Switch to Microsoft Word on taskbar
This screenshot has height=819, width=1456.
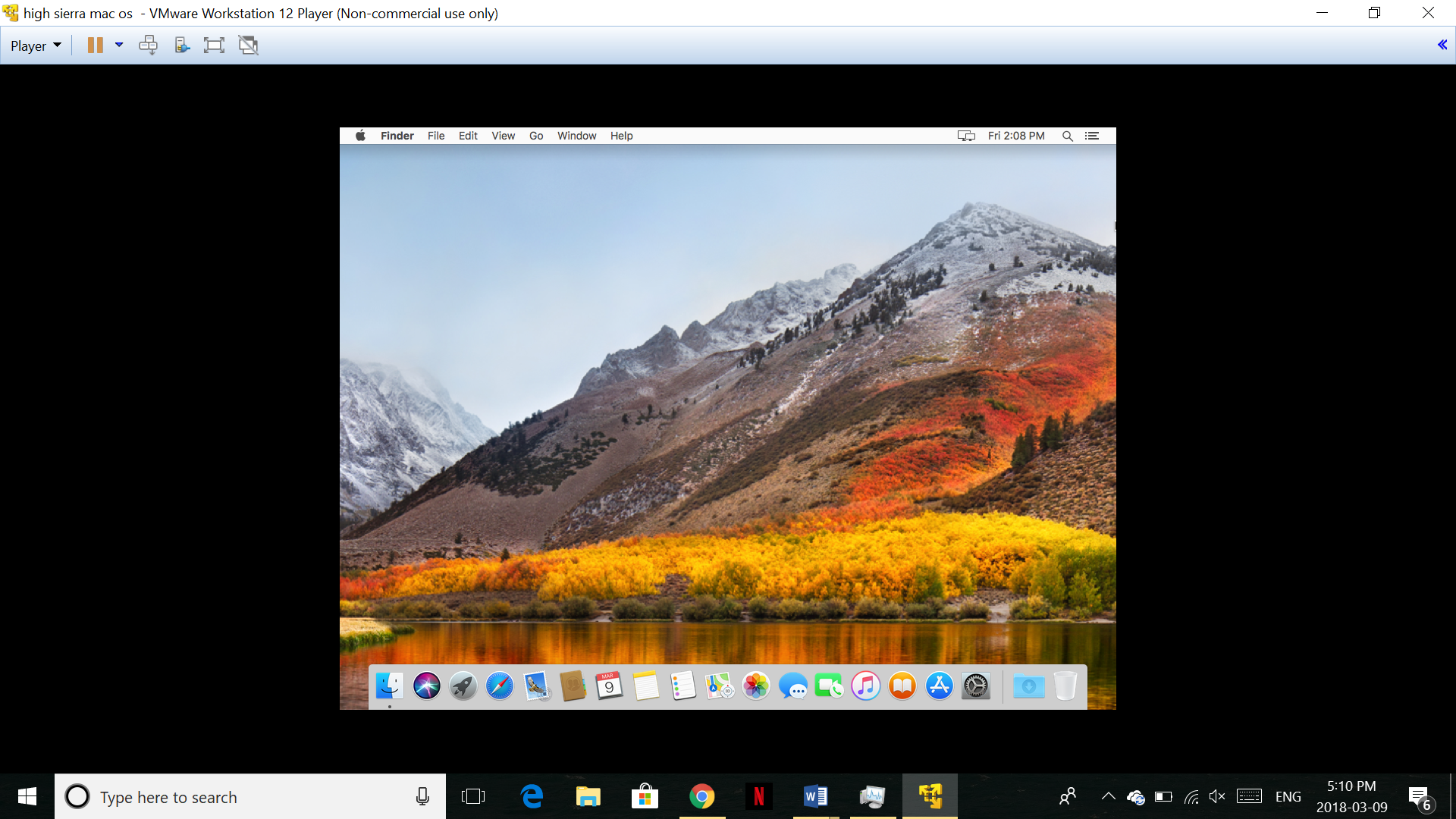(x=816, y=796)
